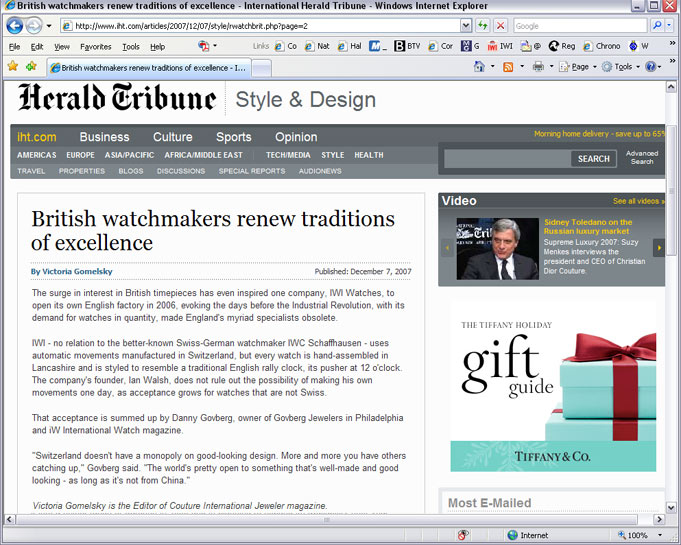Click the magnifier search icon by Google box

coord(657,26)
